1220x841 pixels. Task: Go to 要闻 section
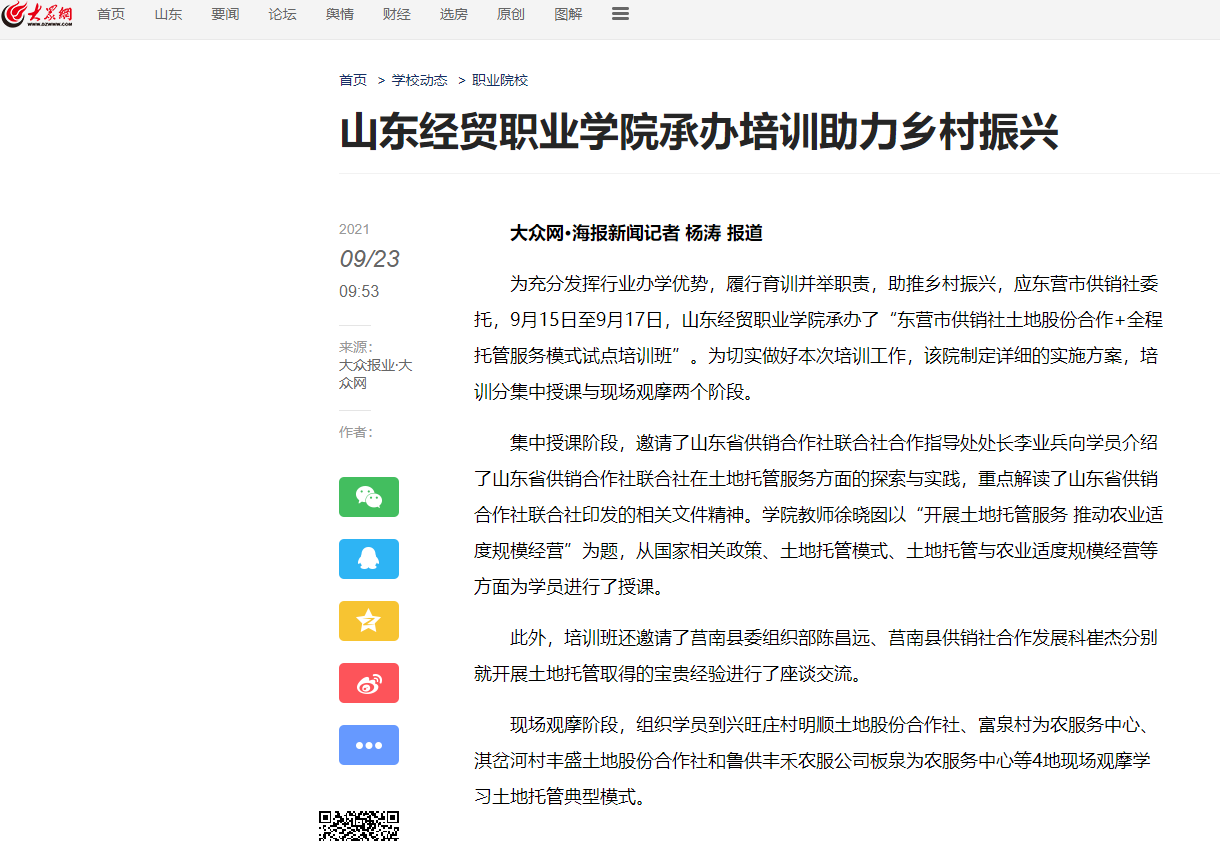225,14
